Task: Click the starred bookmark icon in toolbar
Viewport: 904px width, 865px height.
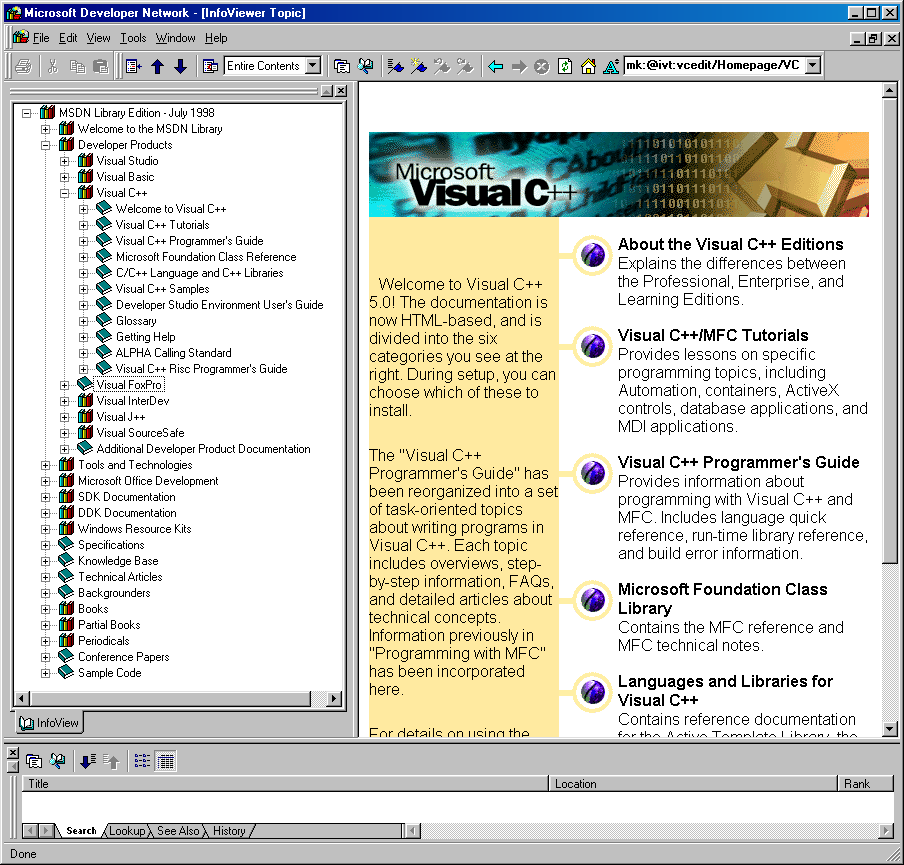Action: pos(419,66)
